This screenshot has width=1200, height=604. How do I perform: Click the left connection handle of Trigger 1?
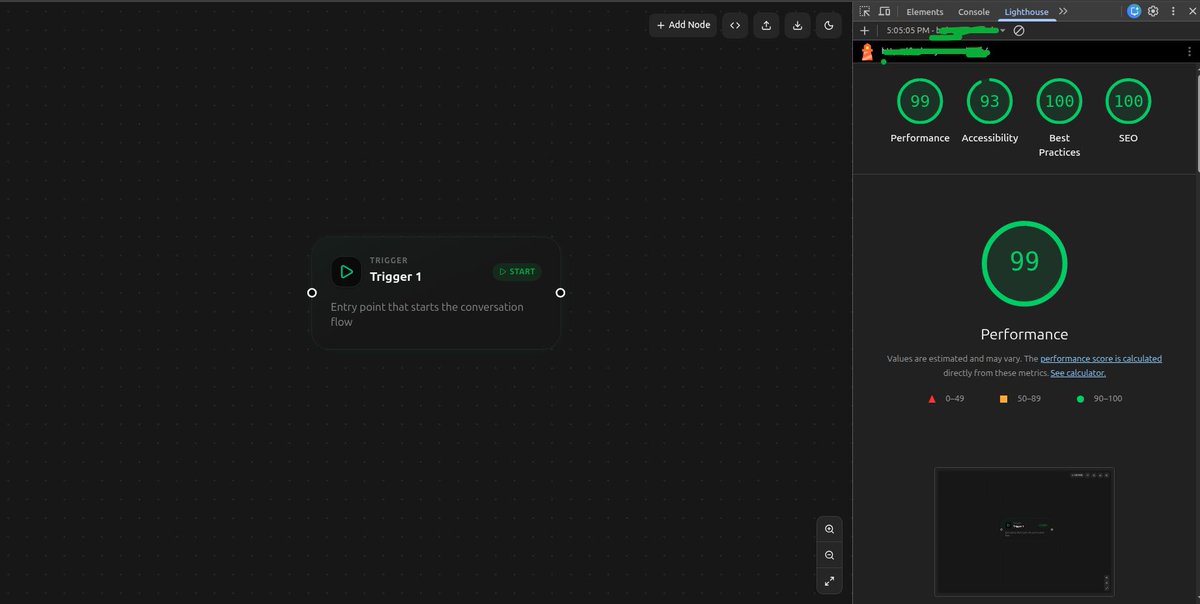coord(312,293)
